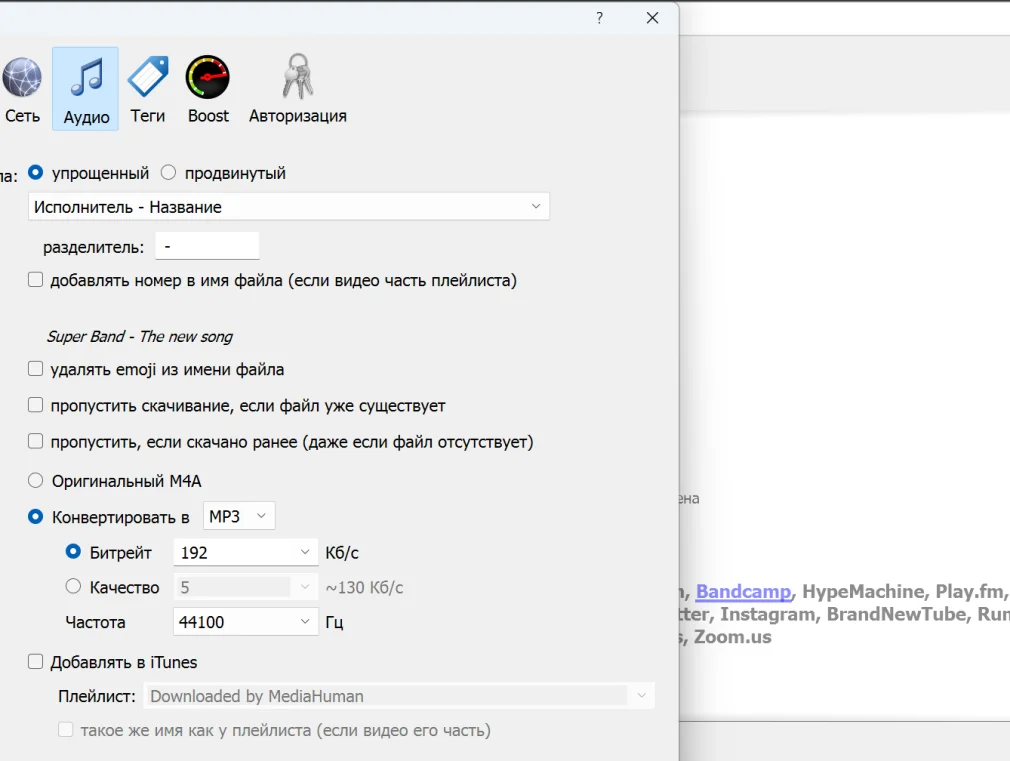Open the Авторизация keys icon

[x=297, y=78]
